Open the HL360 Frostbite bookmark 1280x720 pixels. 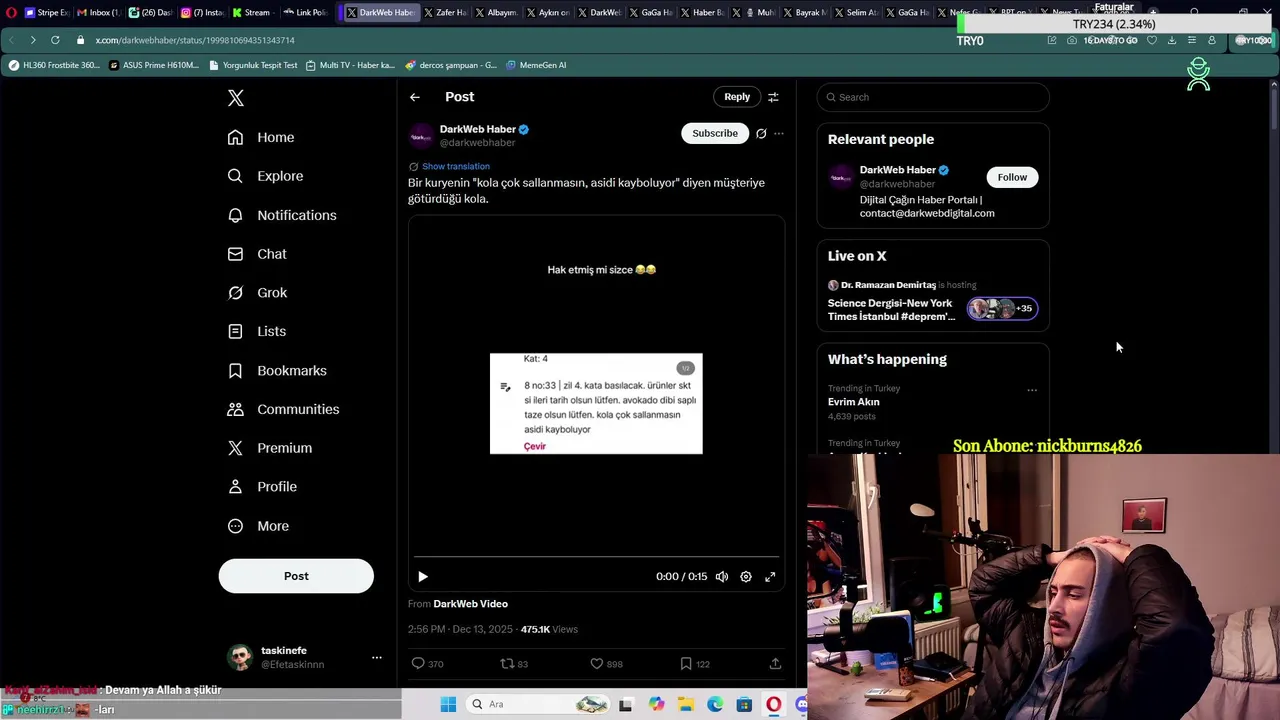pos(54,65)
